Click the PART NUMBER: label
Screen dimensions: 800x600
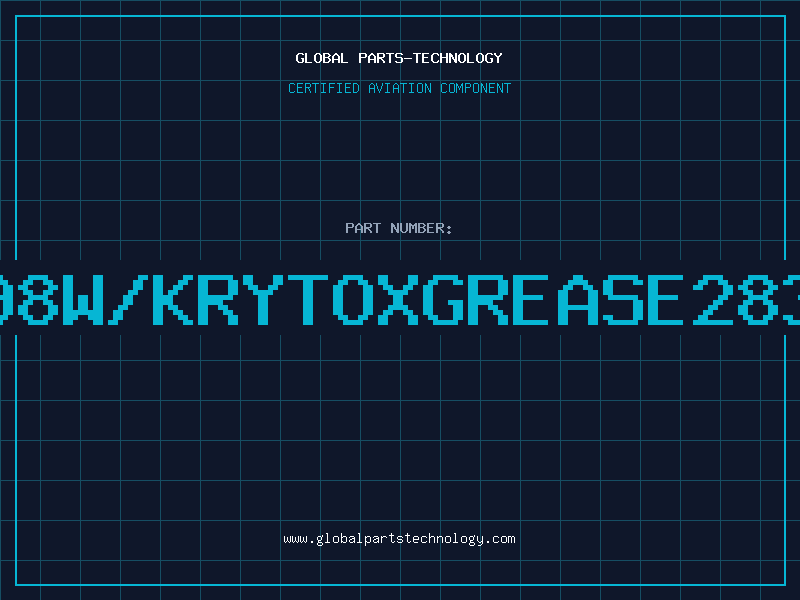(399, 228)
